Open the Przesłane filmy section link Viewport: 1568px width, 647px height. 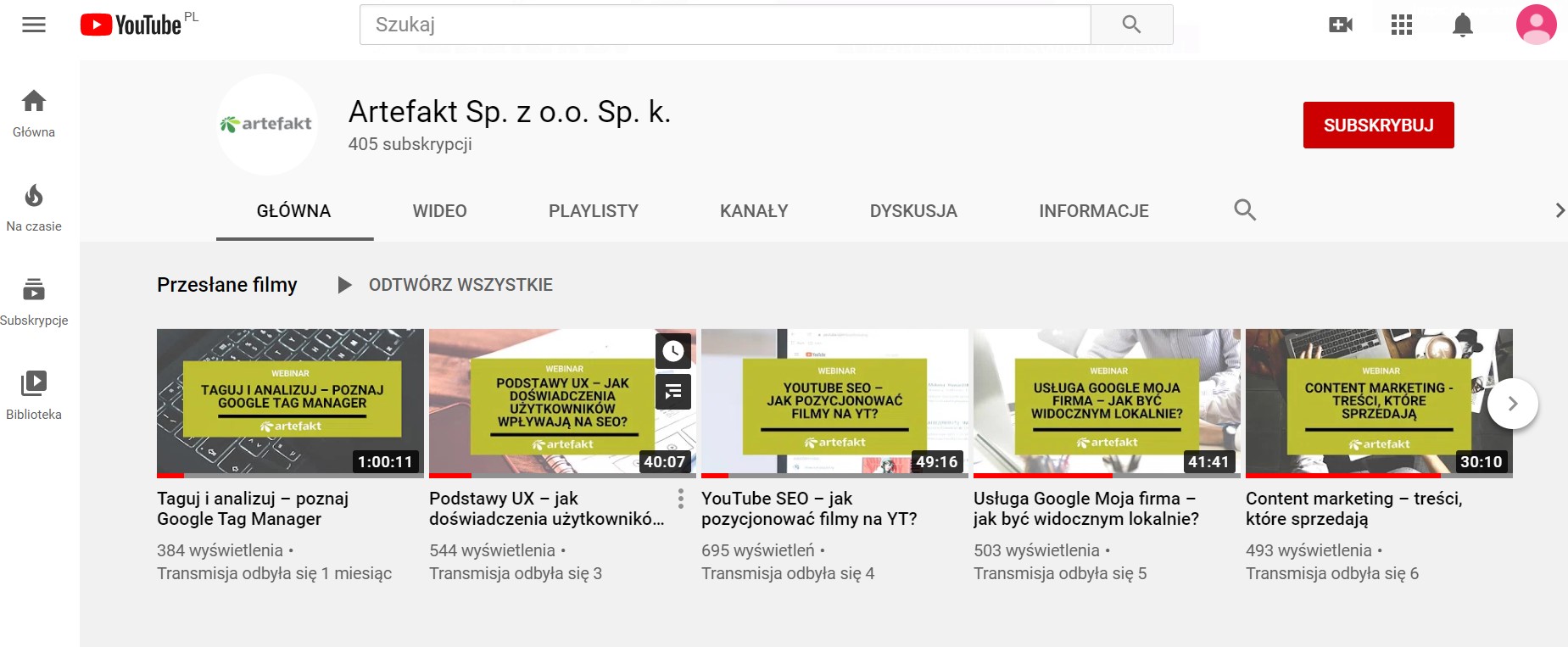pos(227,285)
